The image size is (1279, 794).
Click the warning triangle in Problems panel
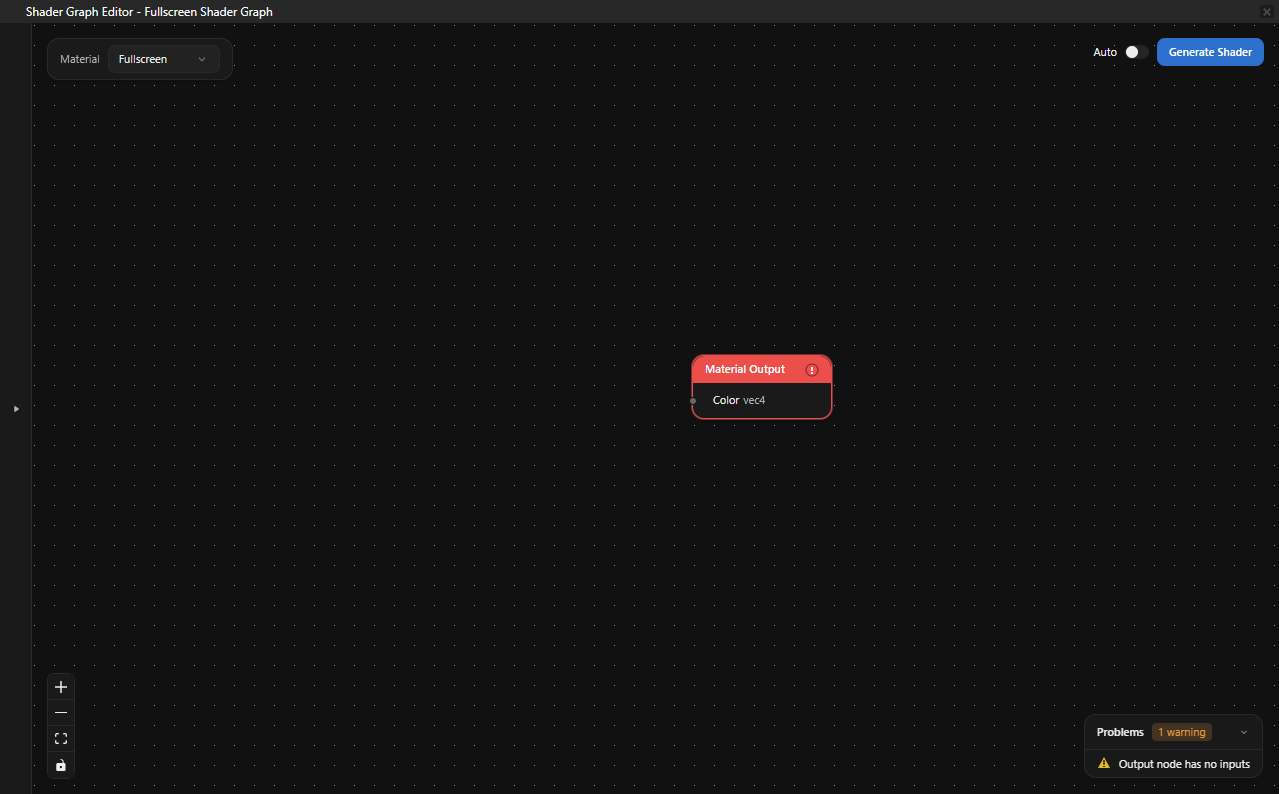pos(1104,763)
